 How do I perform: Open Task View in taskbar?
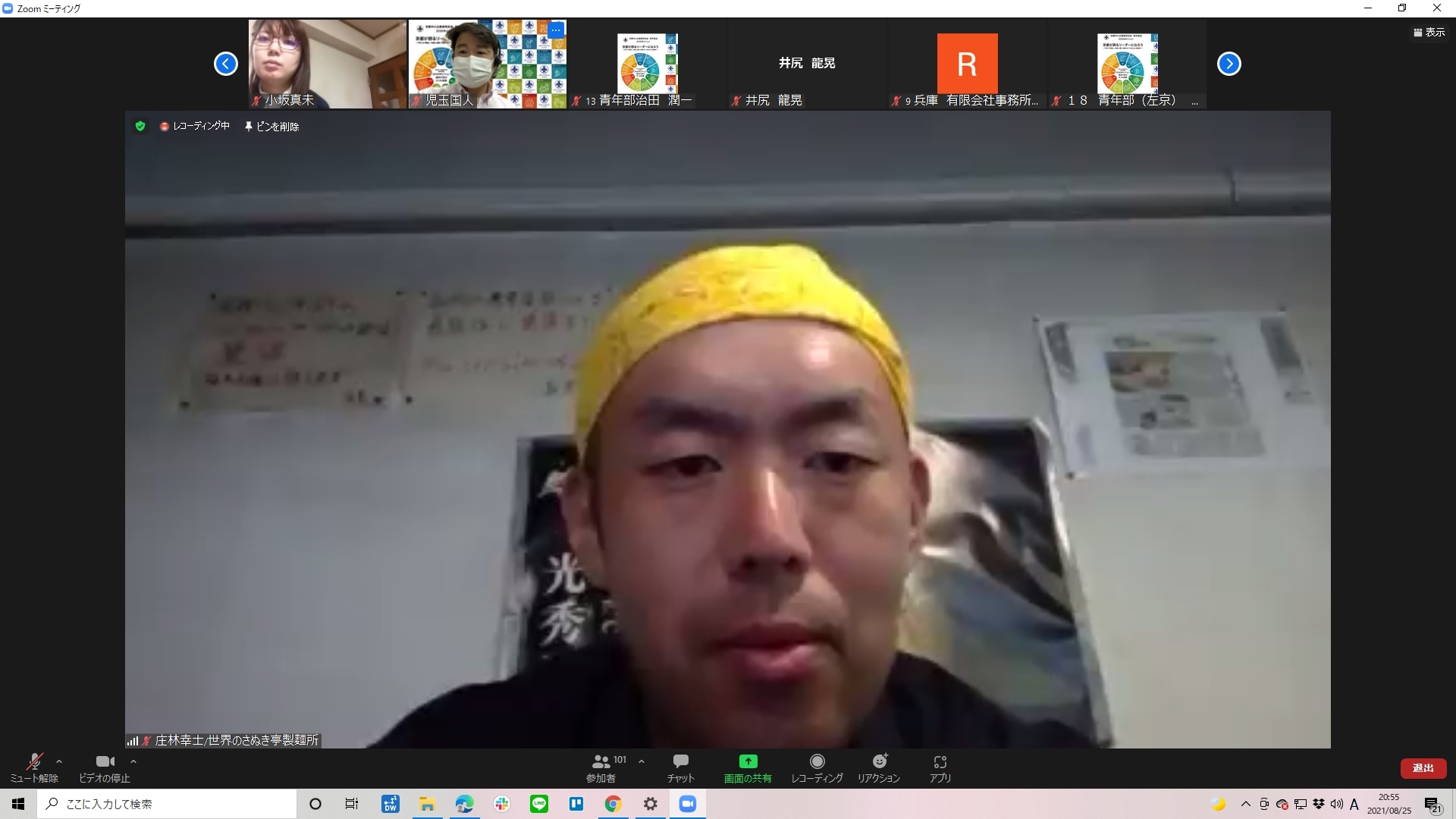[352, 804]
